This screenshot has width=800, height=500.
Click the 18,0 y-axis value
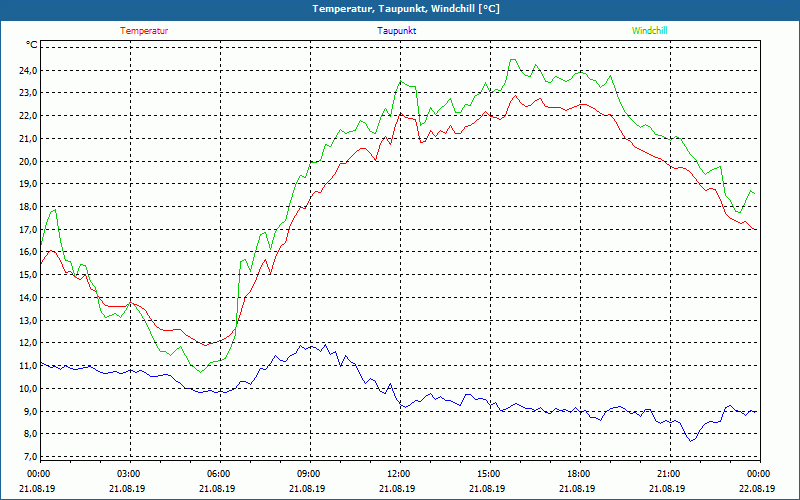(29, 207)
